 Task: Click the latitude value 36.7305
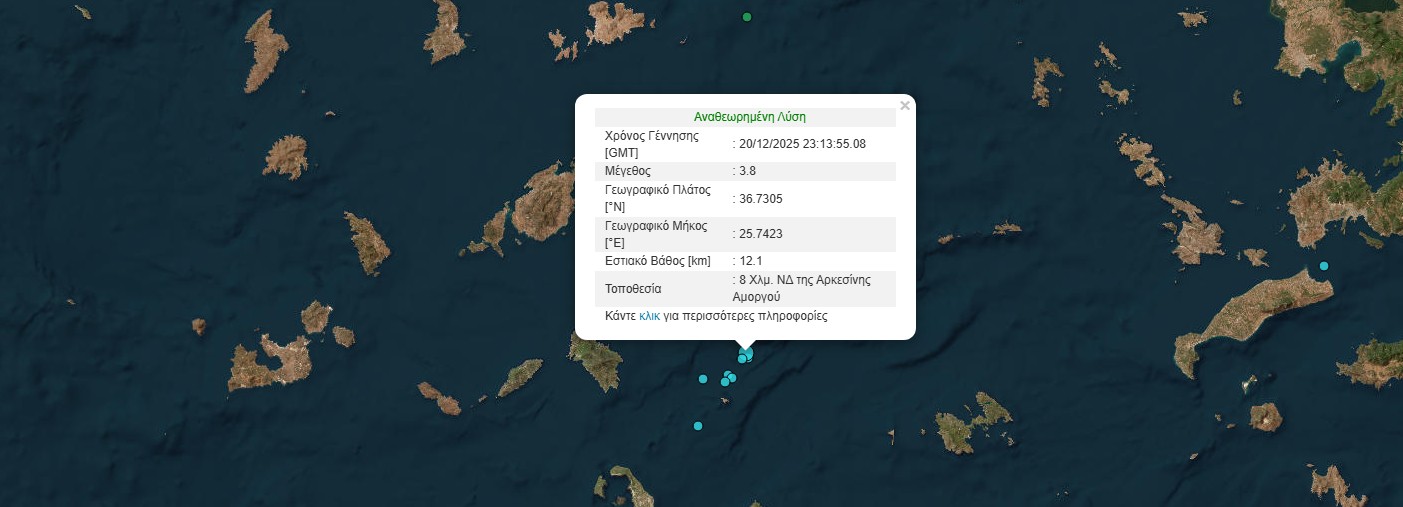[759, 199]
